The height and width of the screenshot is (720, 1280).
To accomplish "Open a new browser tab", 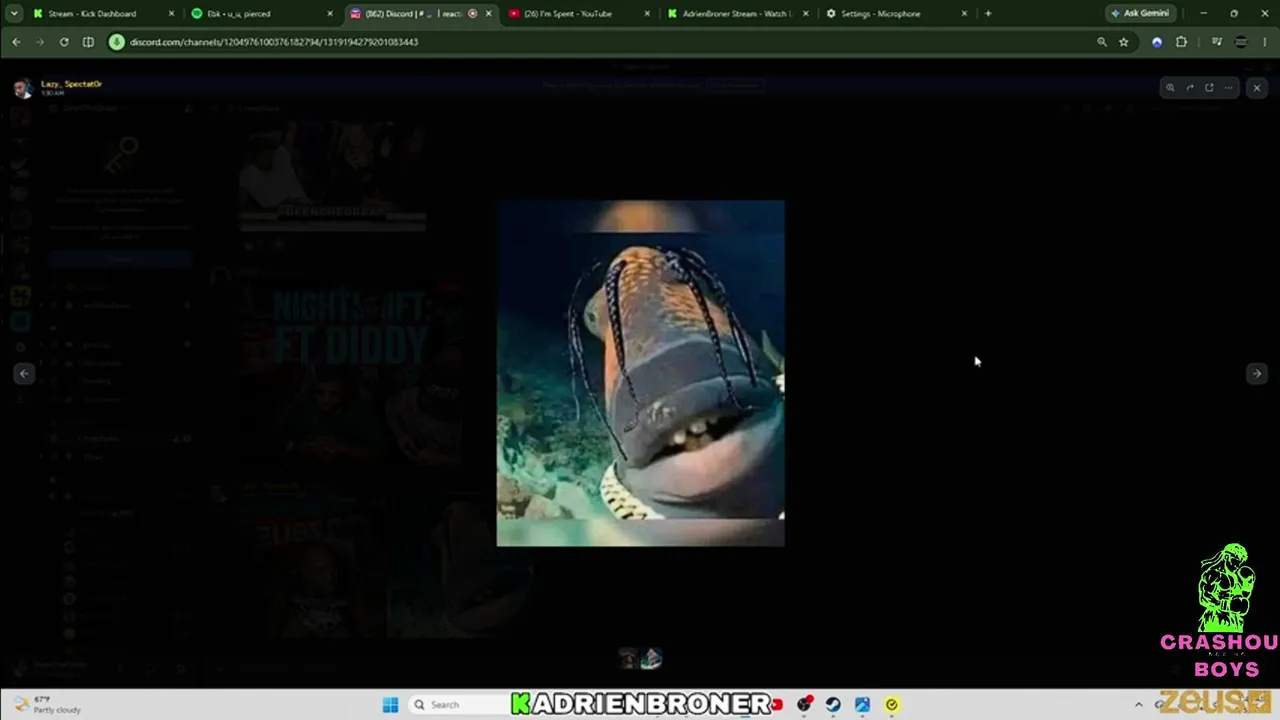I will [988, 14].
